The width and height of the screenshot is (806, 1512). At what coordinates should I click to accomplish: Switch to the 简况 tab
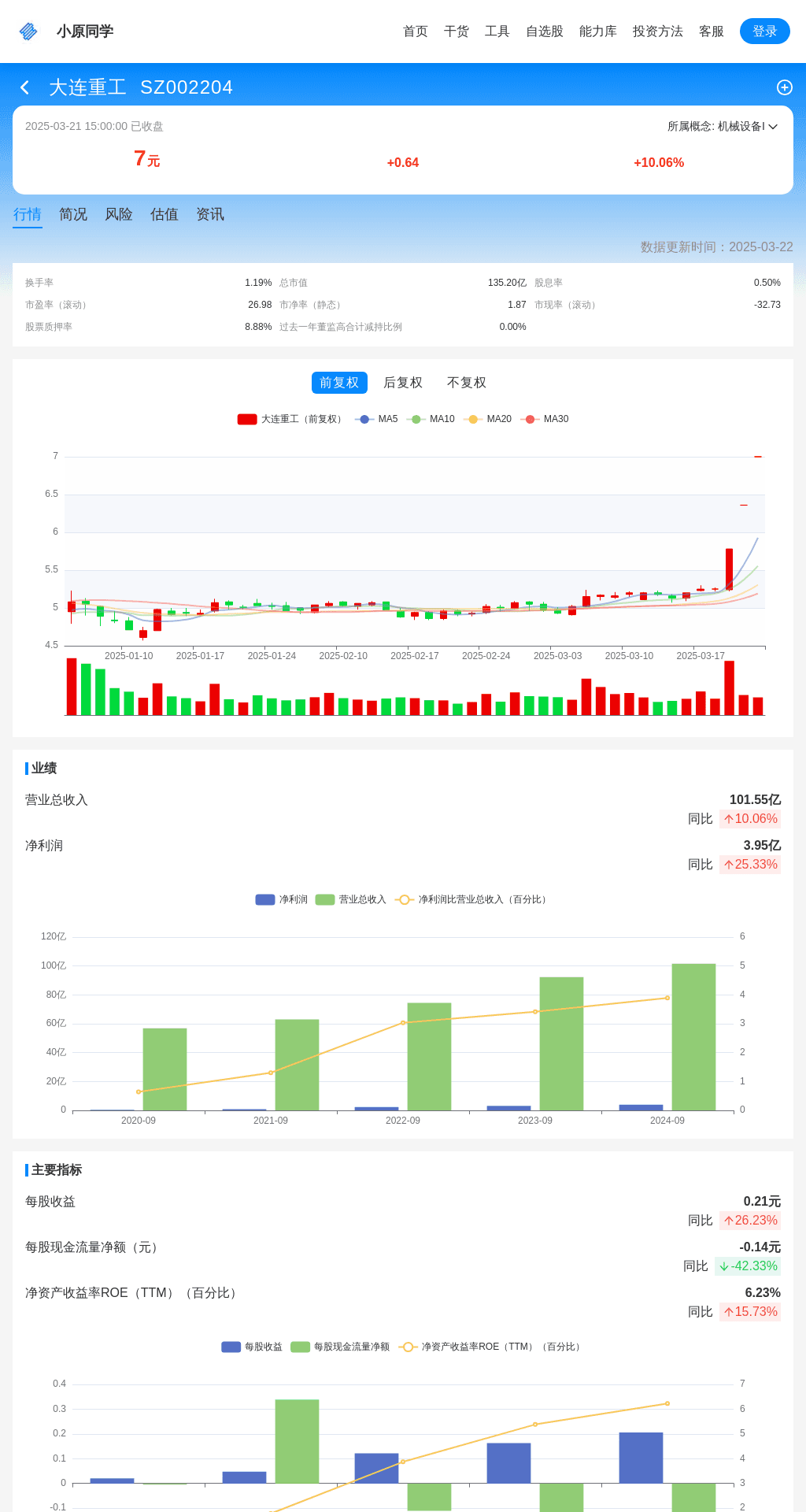point(73,214)
